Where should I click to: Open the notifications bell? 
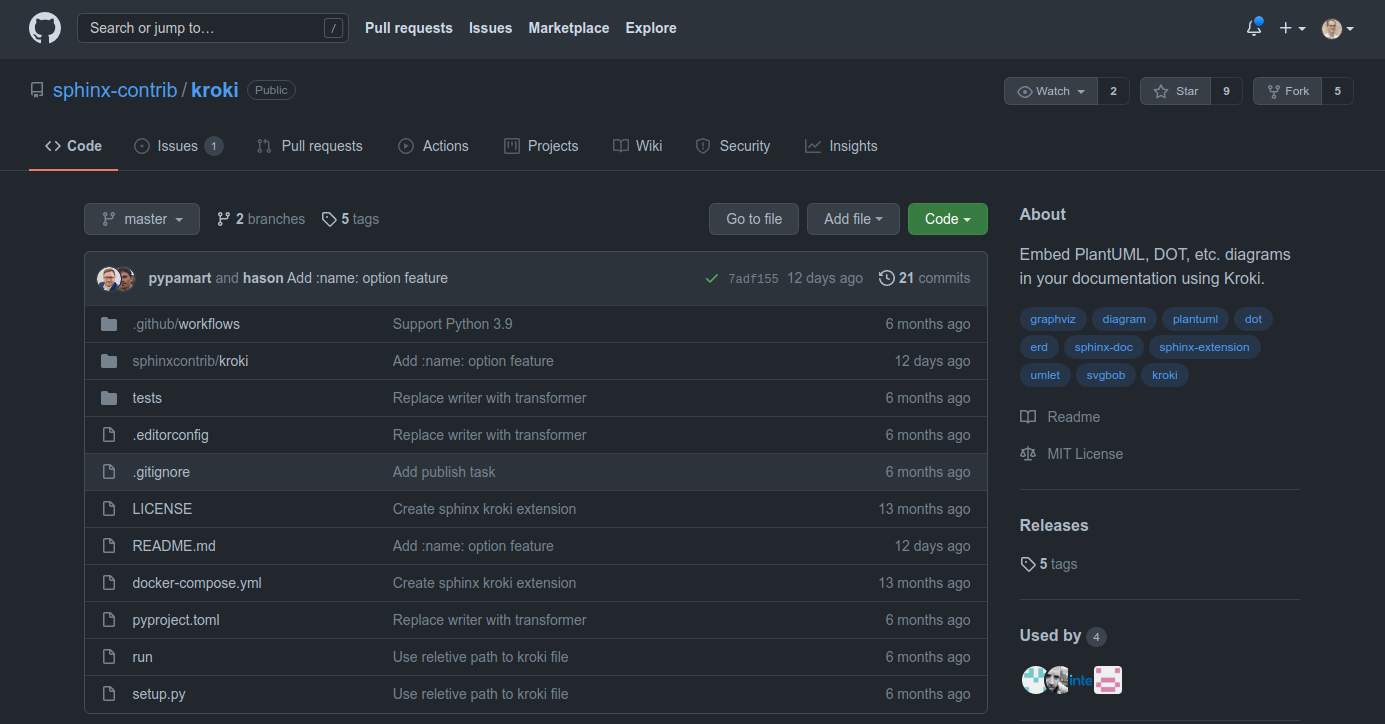[1253, 28]
